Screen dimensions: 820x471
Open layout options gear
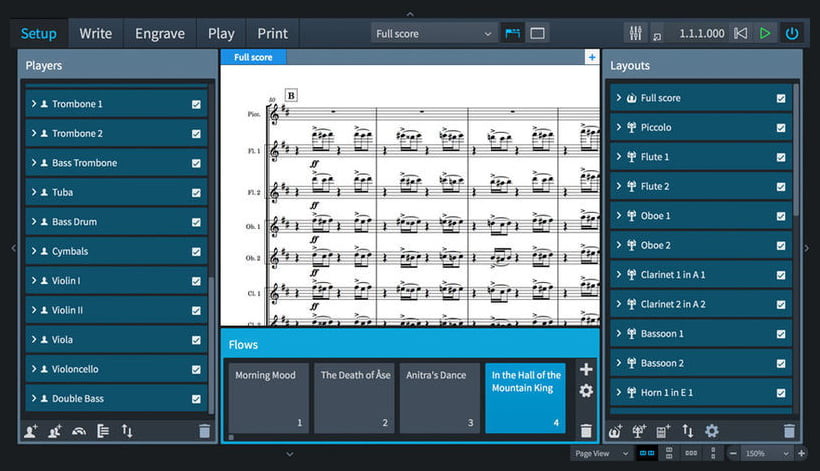pyautogui.click(x=712, y=431)
